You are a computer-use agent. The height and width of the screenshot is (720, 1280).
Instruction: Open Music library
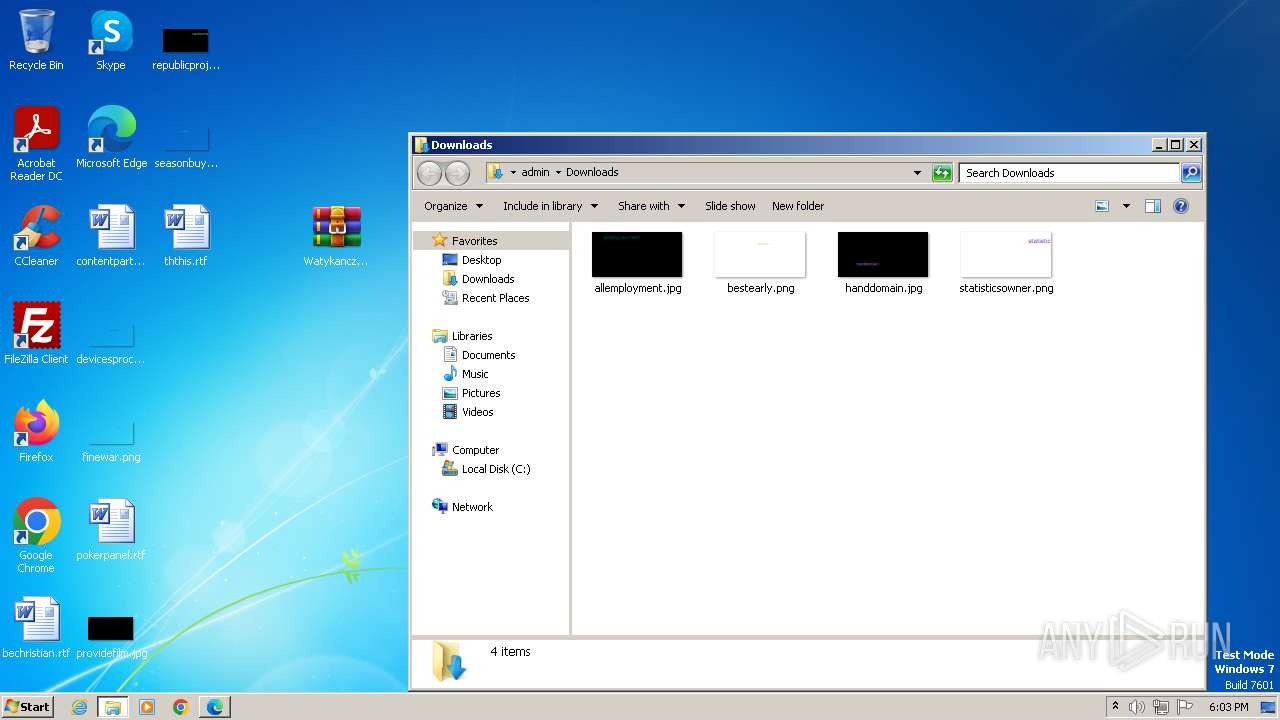[475, 374]
